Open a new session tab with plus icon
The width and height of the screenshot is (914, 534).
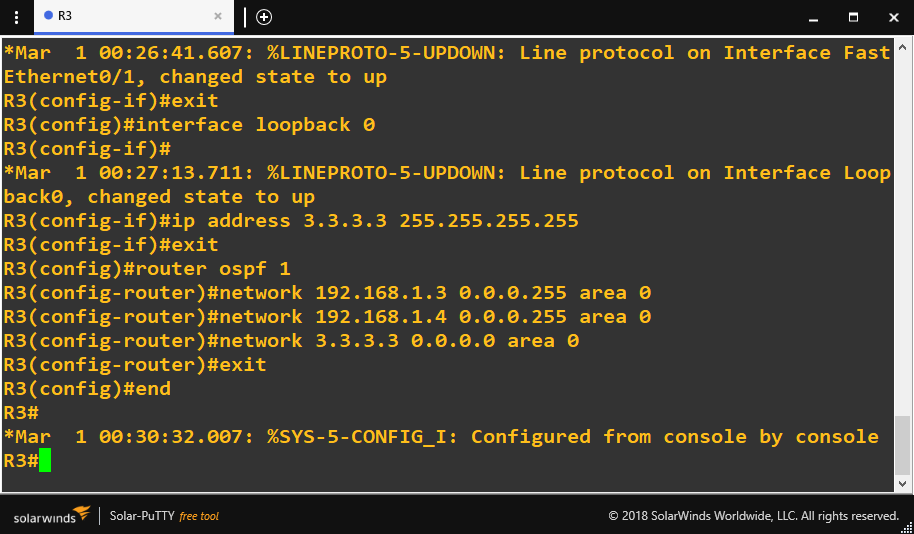[x=264, y=17]
